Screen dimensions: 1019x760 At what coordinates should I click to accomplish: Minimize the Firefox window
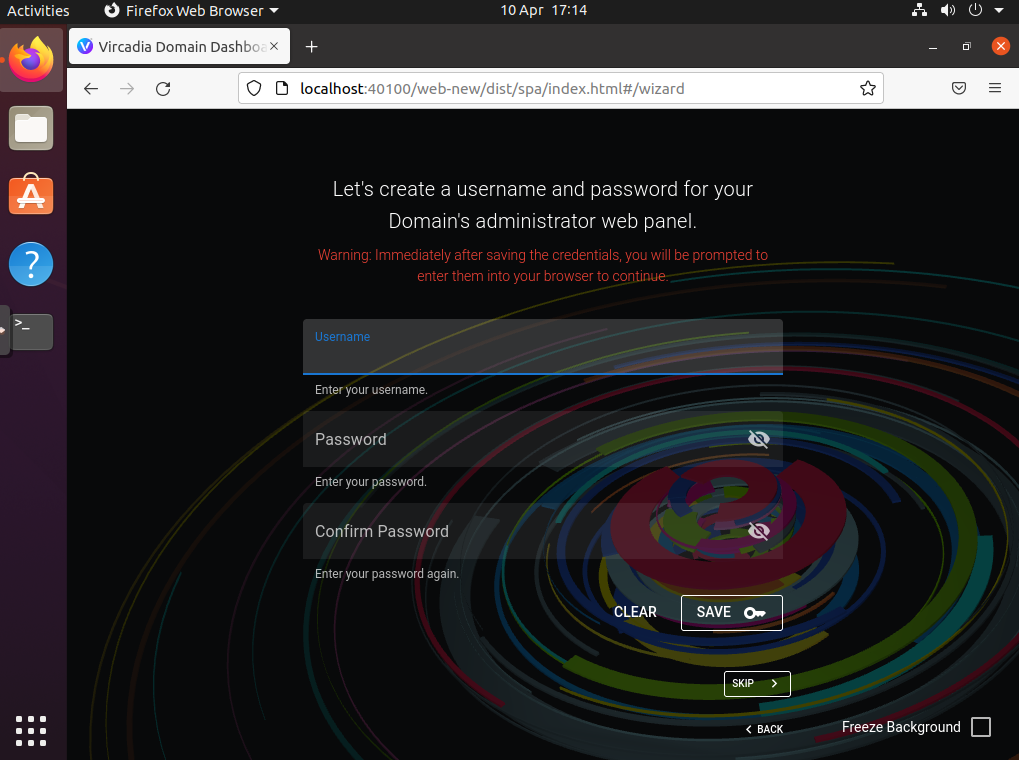click(x=933, y=47)
